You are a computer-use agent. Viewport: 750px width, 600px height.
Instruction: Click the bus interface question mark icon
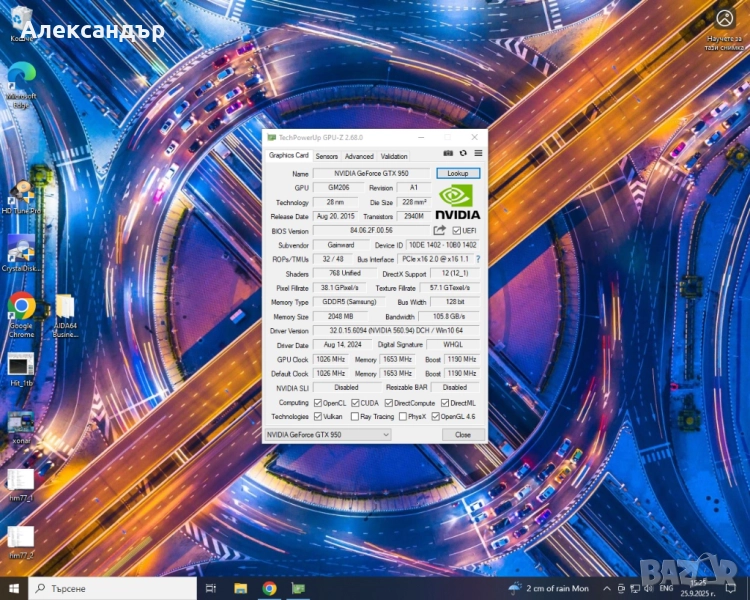coord(477,259)
